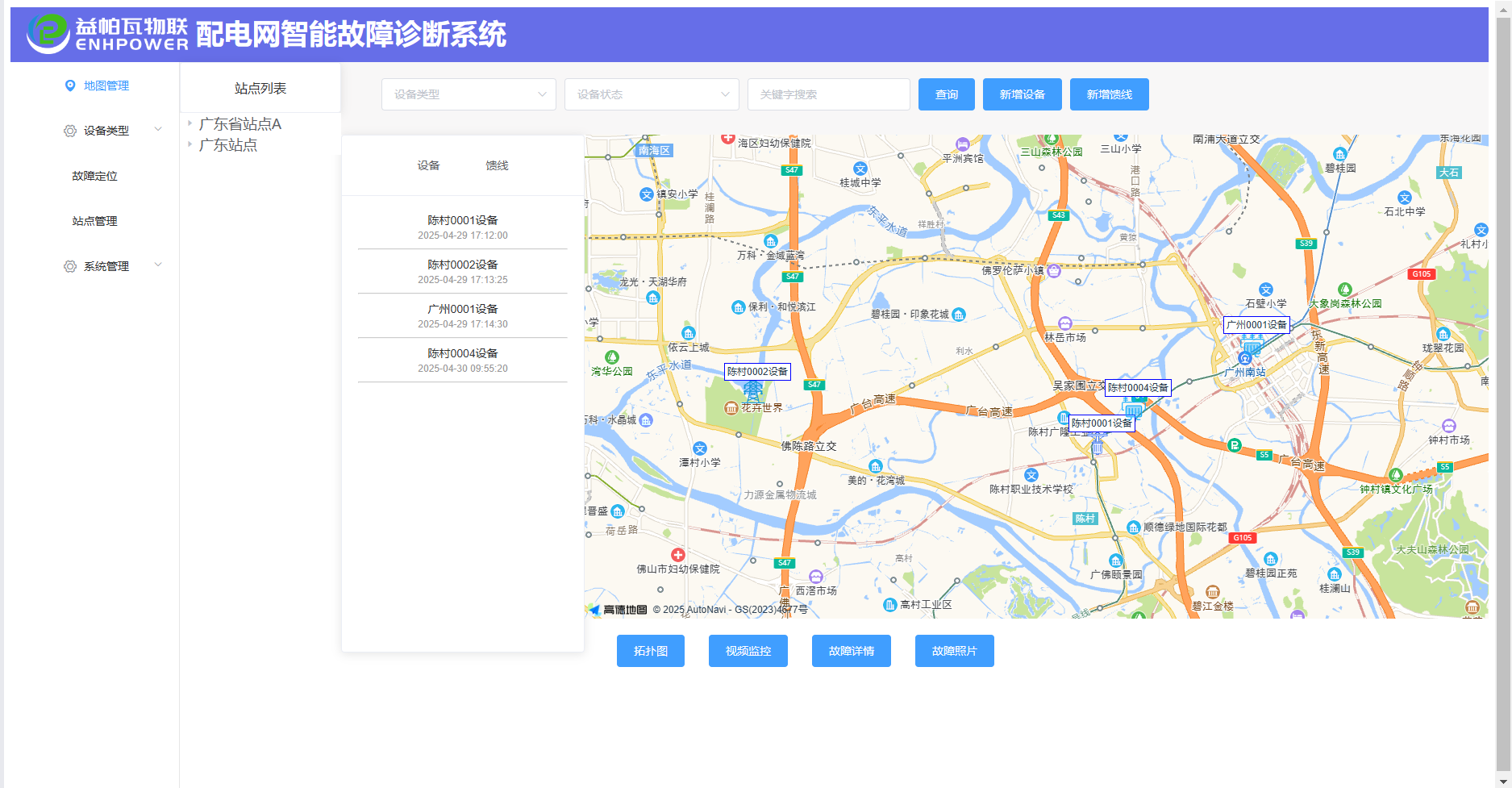This screenshot has height=788, width=1512.
Task: Open the 视频监控 video monitoring button
Action: pos(748,651)
